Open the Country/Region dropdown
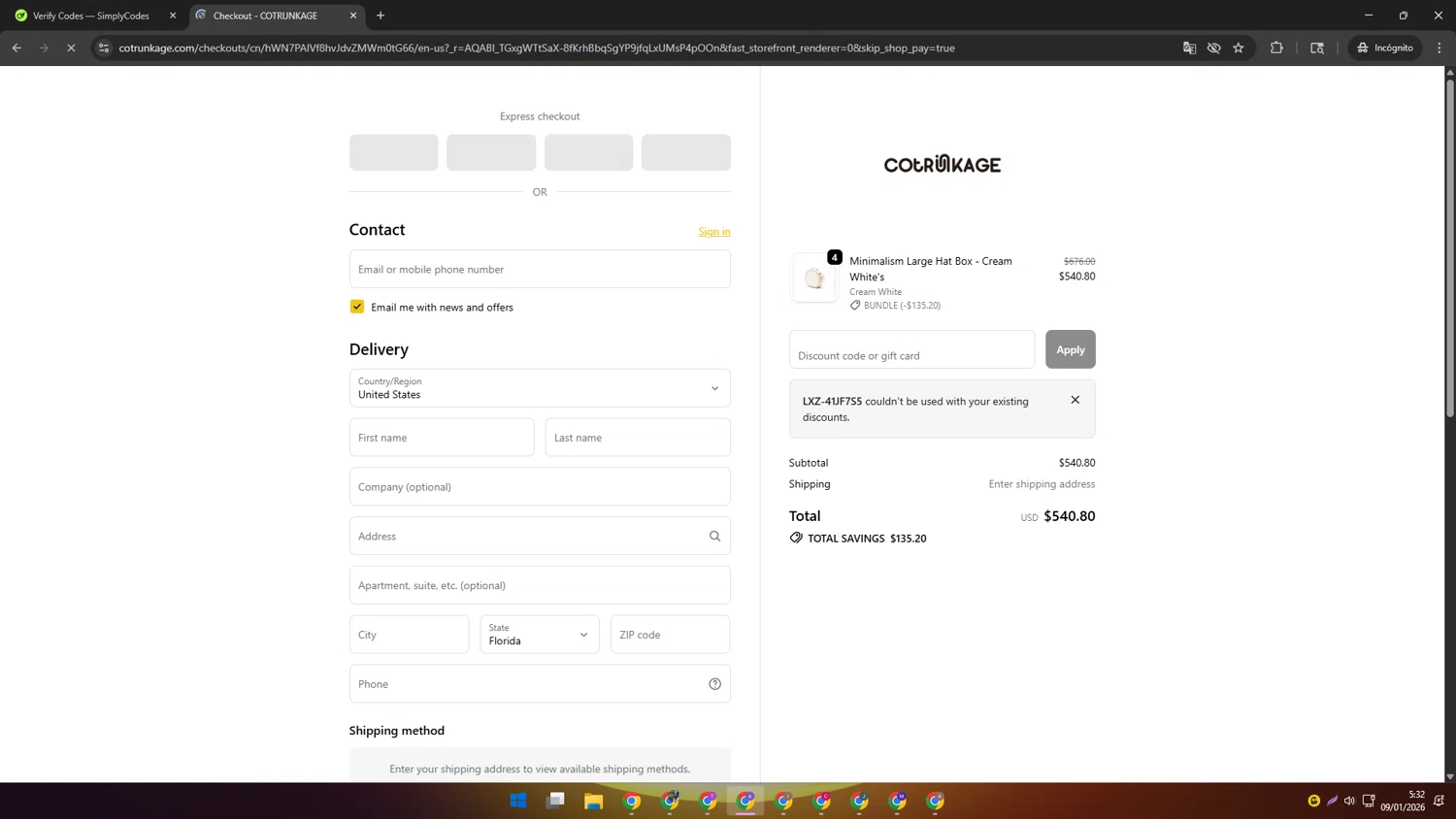The image size is (1456, 819). [540, 388]
